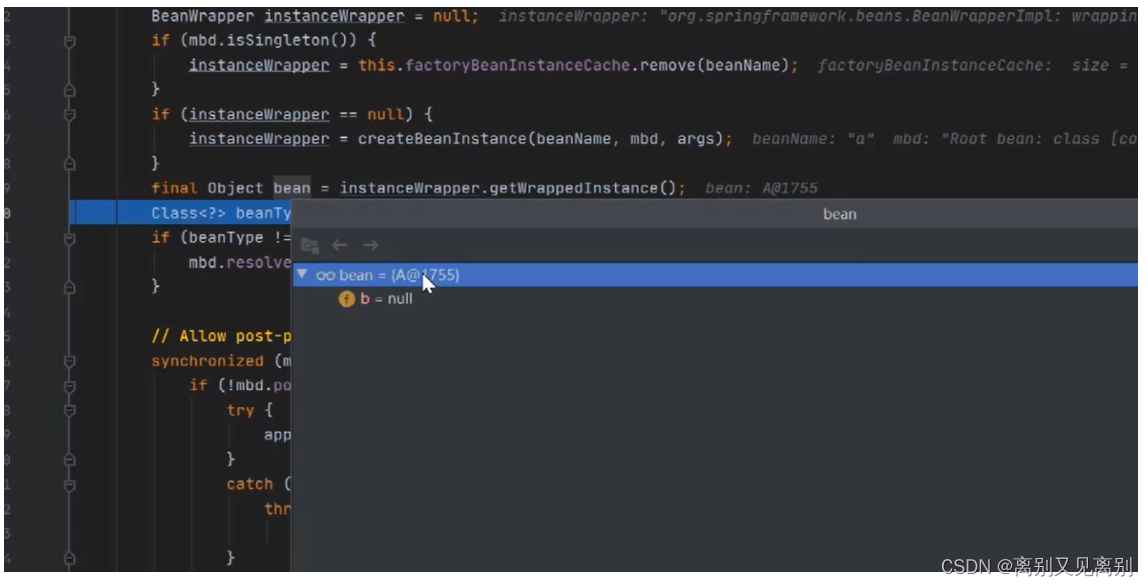1148x586 pixels.
Task: Click the back arrow in the bean popup
Action: 339,245
